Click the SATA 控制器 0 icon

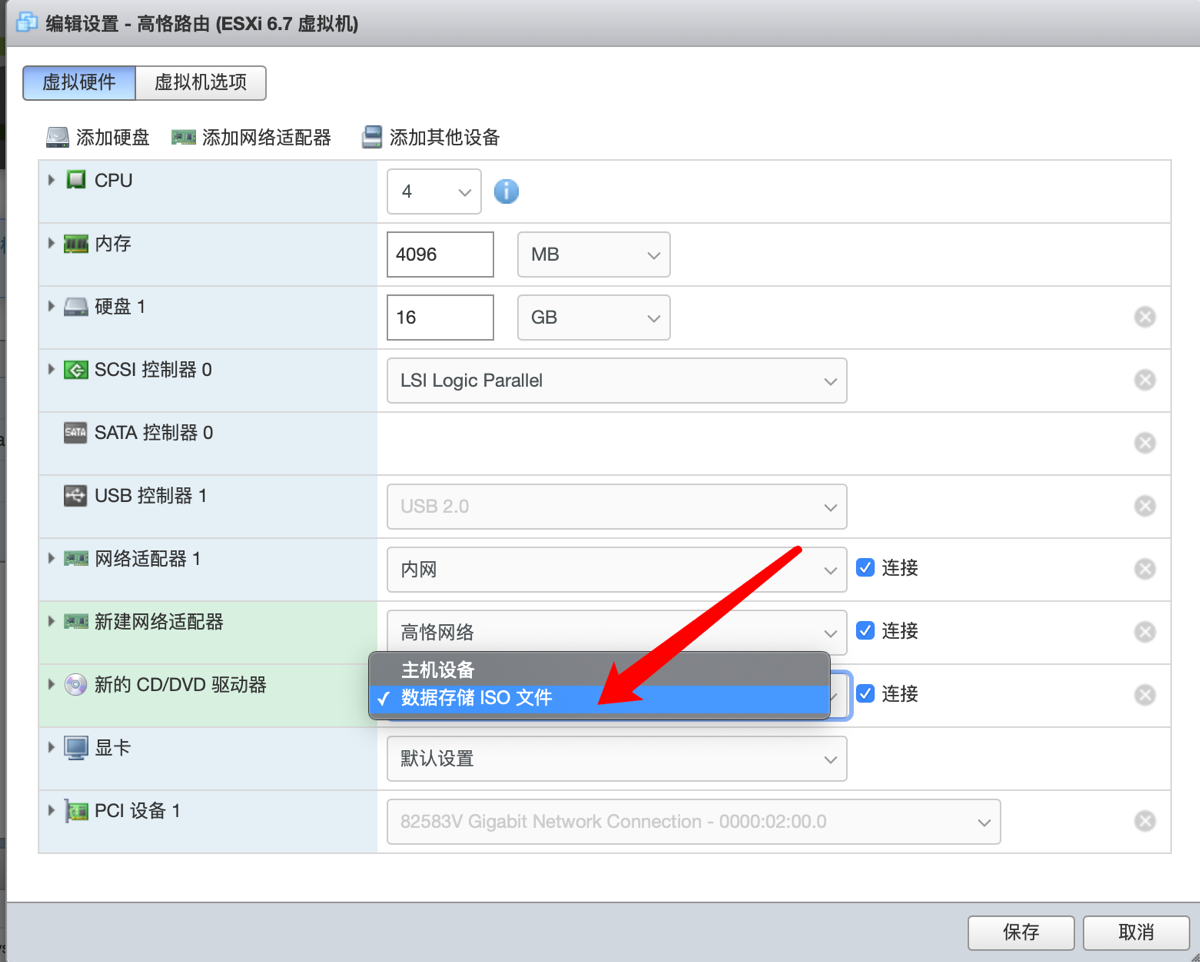coord(76,433)
